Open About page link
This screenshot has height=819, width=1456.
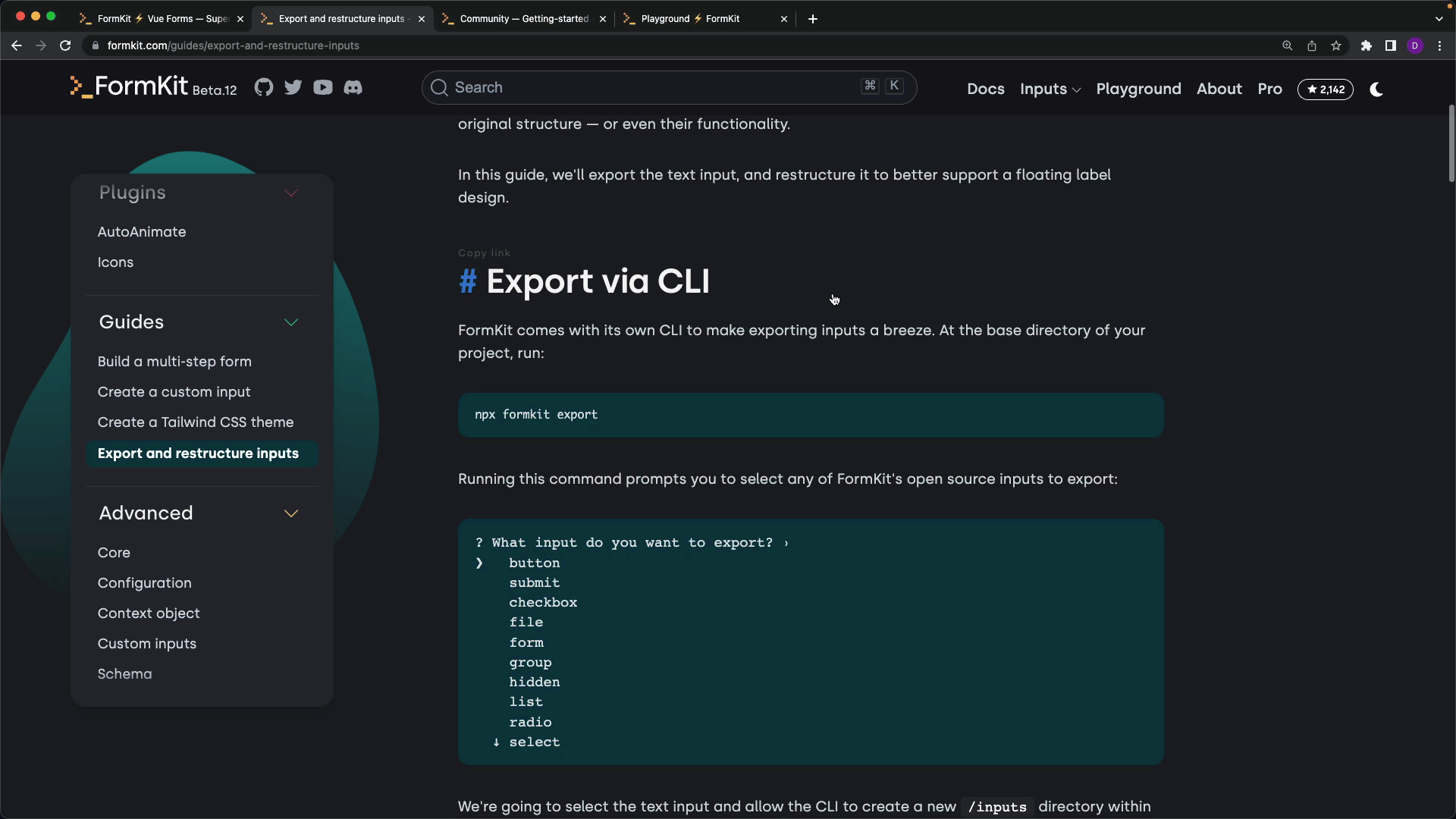1219,89
